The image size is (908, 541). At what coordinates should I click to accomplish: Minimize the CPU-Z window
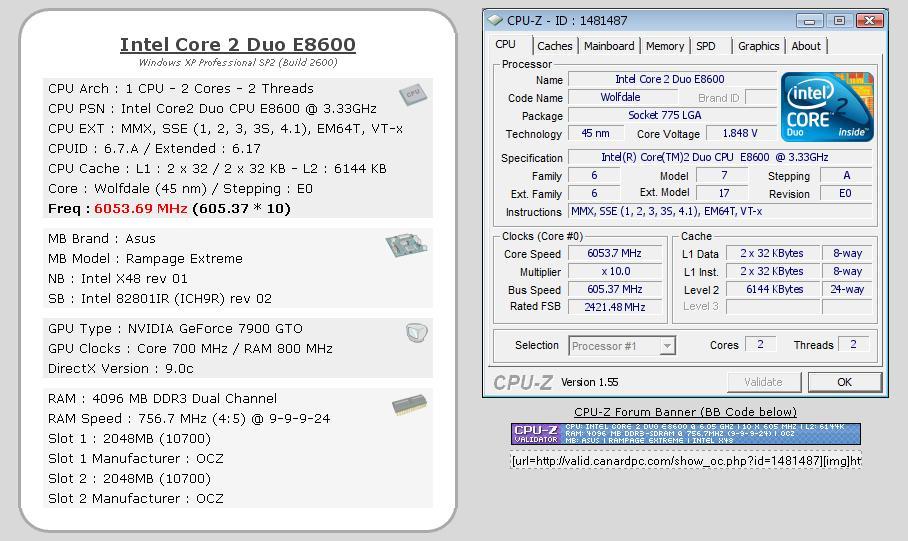[810, 21]
